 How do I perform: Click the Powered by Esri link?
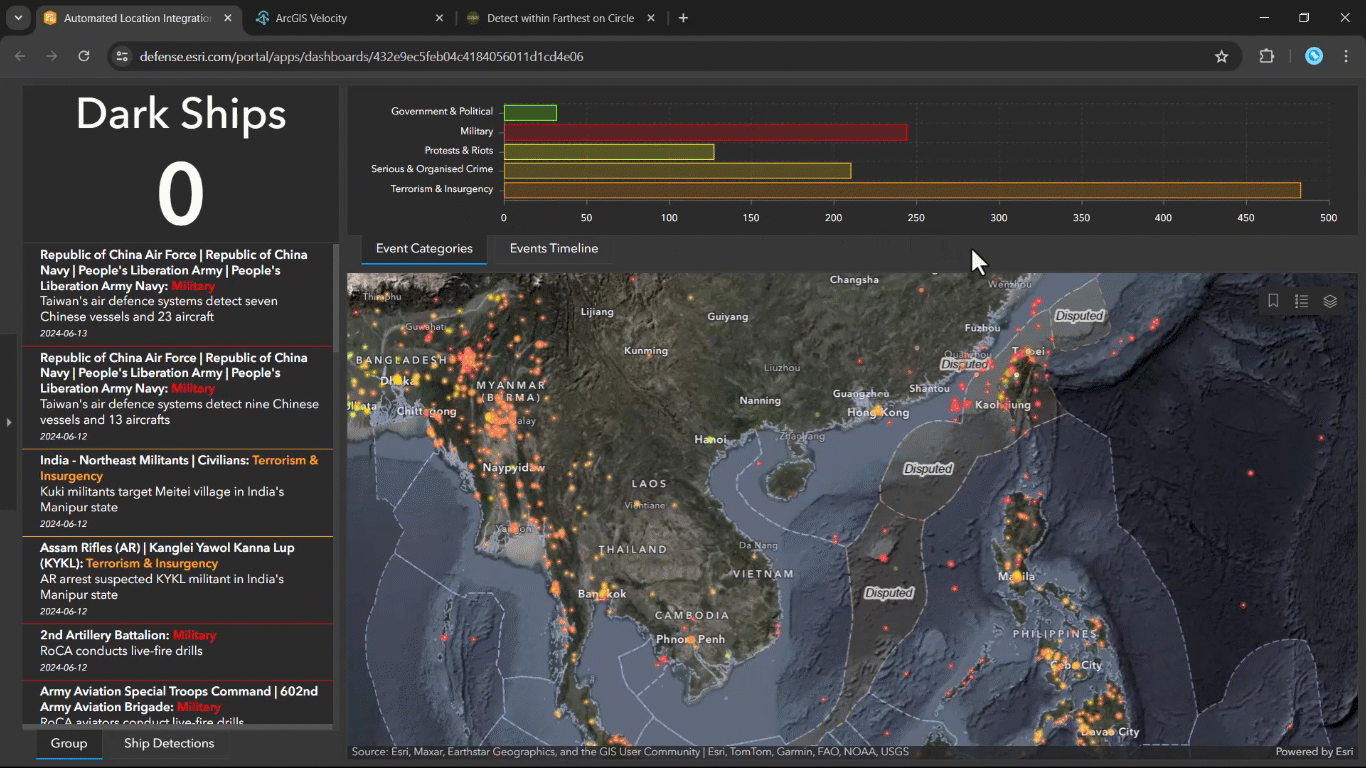point(1313,751)
